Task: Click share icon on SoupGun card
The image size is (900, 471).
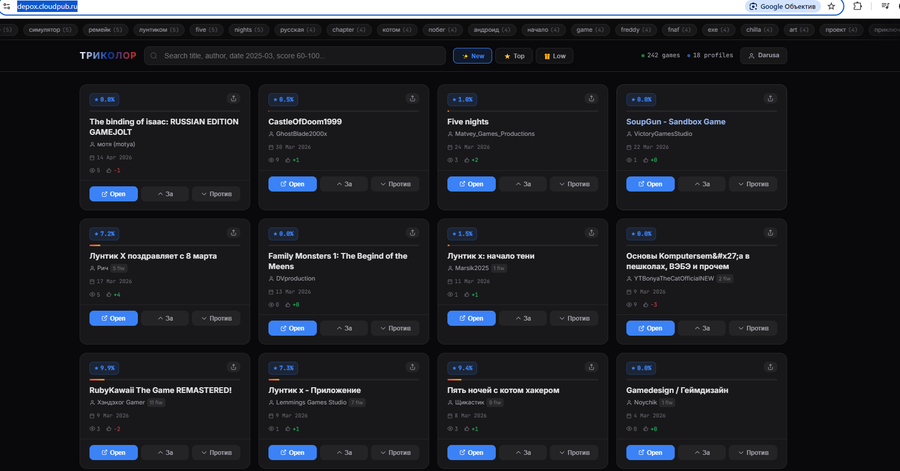Action: click(x=770, y=99)
